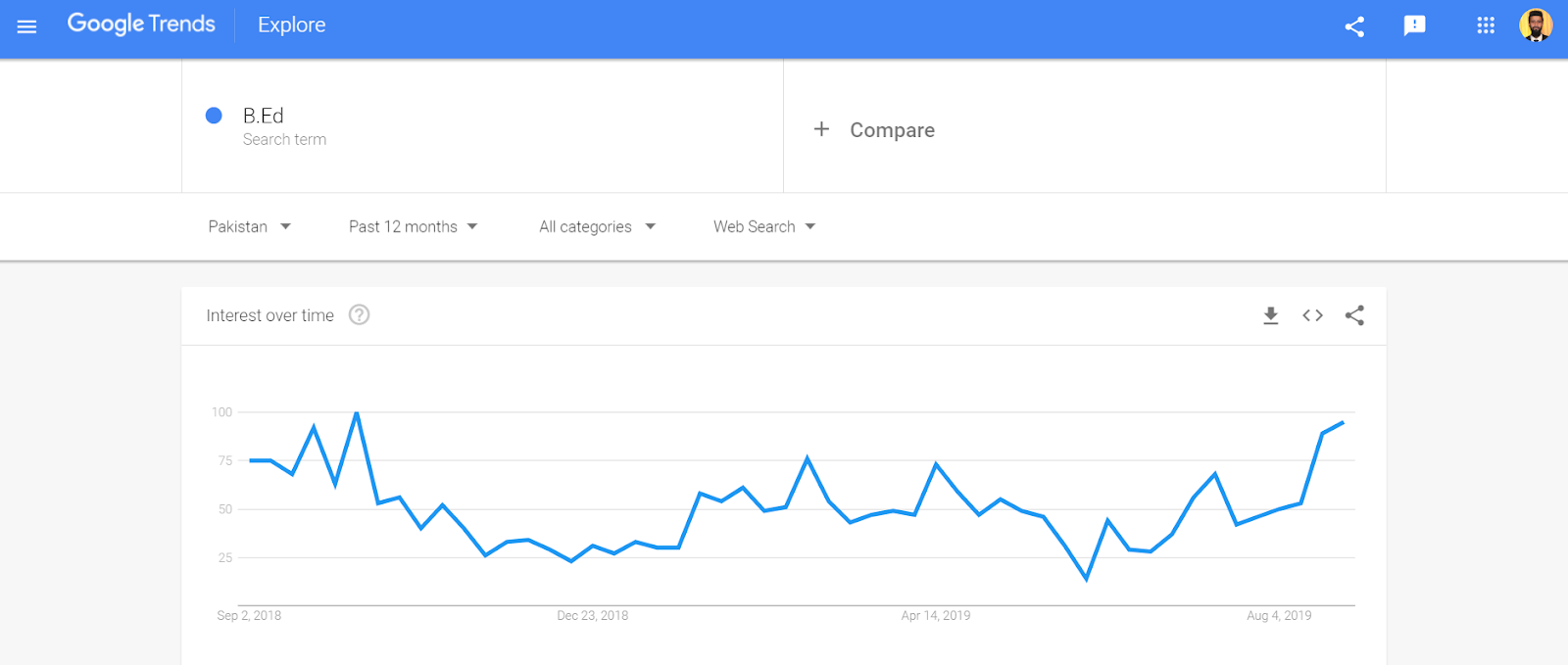Click the plus icon beside Compare
This screenshot has width=1568, height=665.
(821, 129)
